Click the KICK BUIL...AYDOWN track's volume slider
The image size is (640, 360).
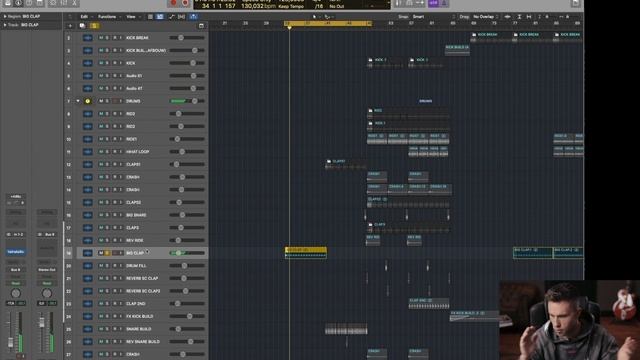[x=187, y=51]
